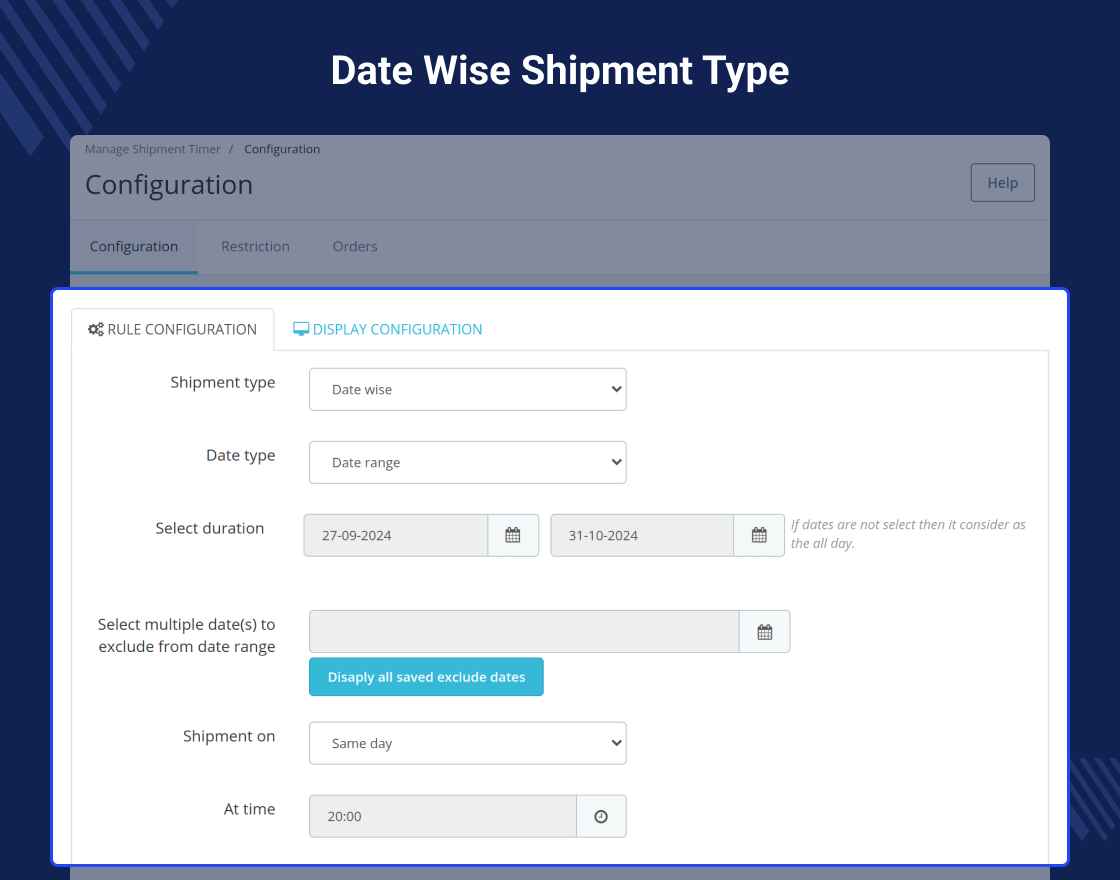Focus start date field 27-09-2024
This screenshot has height=880, width=1120.
(396, 535)
